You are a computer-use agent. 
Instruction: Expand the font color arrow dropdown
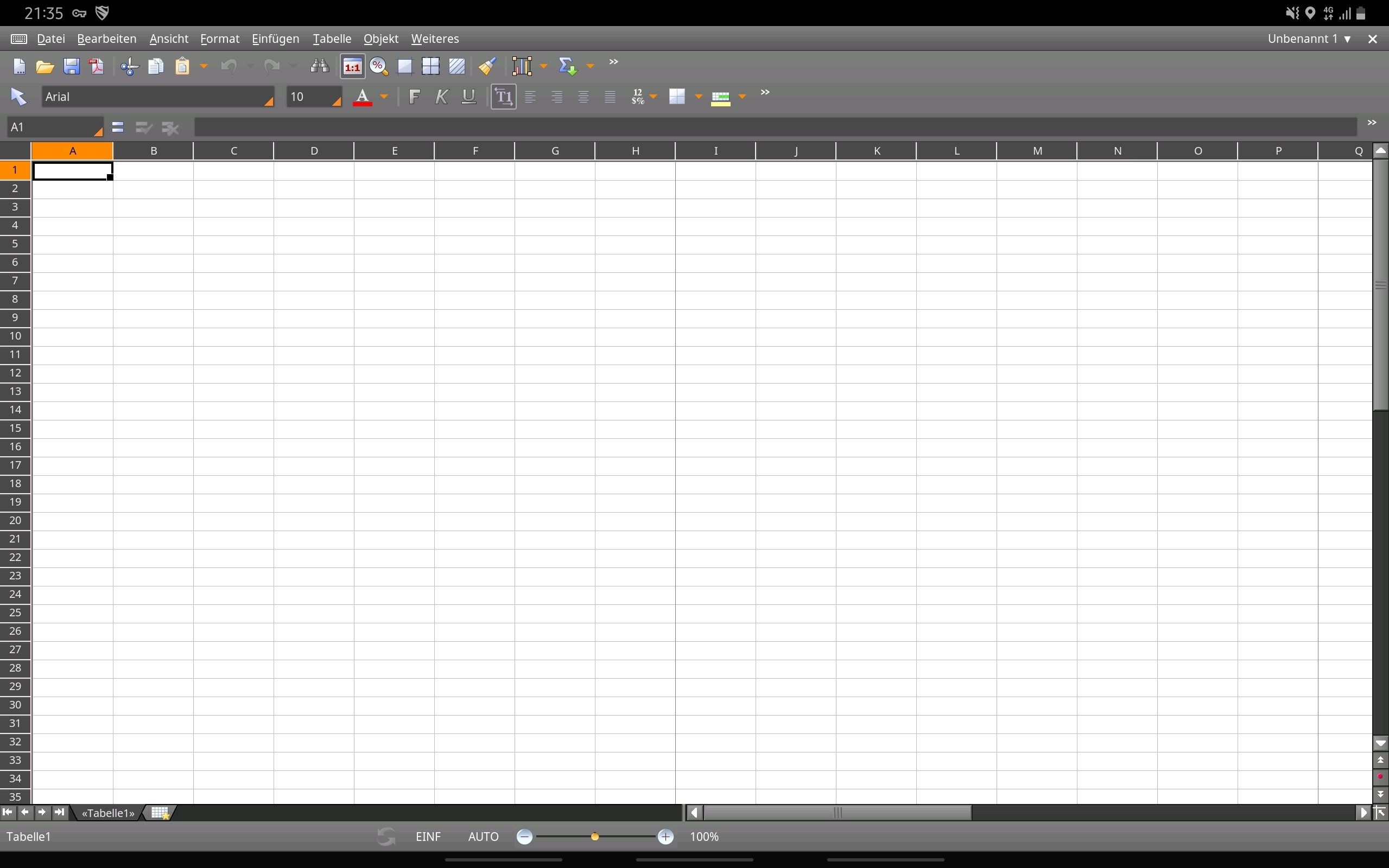pos(385,97)
